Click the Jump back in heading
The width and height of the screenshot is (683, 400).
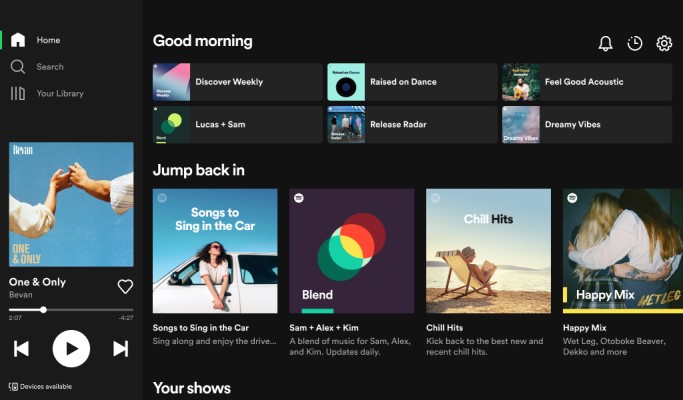(x=199, y=170)
